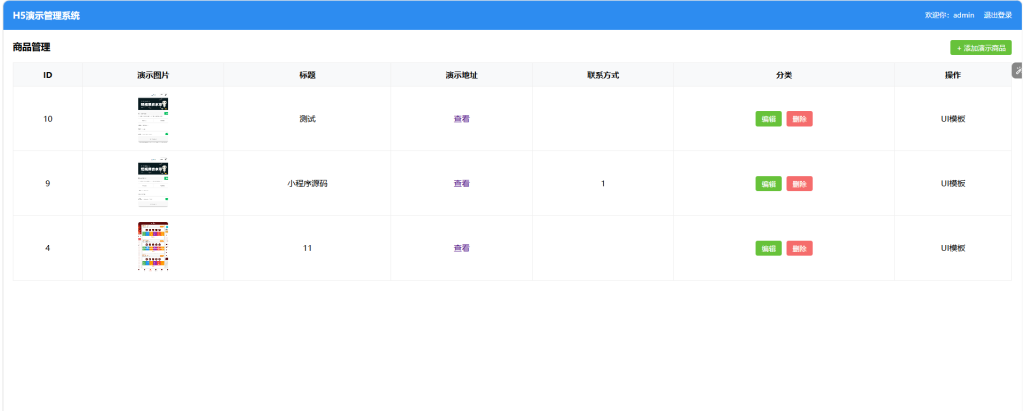Open demo thumbnail of ID 10
Viewport: 1024px width, 411px height.
point(153,118)
